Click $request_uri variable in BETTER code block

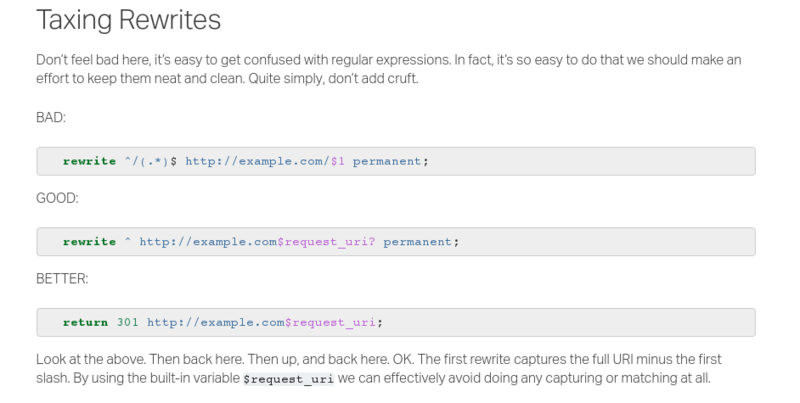(x=330, y=323)
